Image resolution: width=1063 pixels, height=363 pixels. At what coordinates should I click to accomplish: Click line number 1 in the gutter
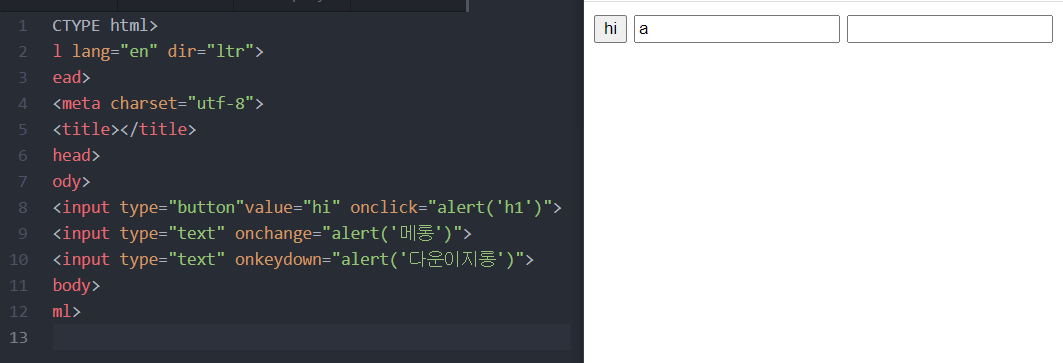tap(23, 26)
